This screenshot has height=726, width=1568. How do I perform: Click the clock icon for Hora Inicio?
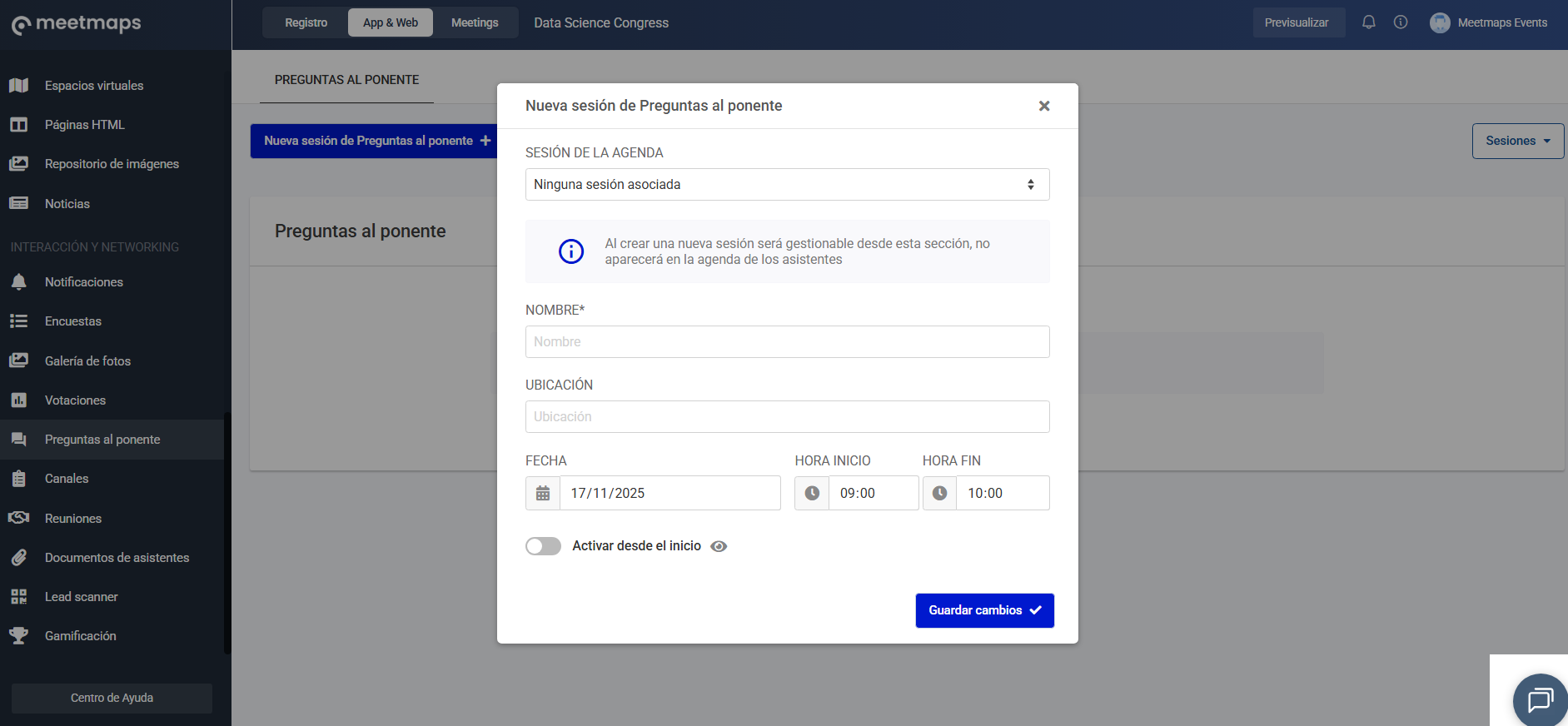coord(812,494)
